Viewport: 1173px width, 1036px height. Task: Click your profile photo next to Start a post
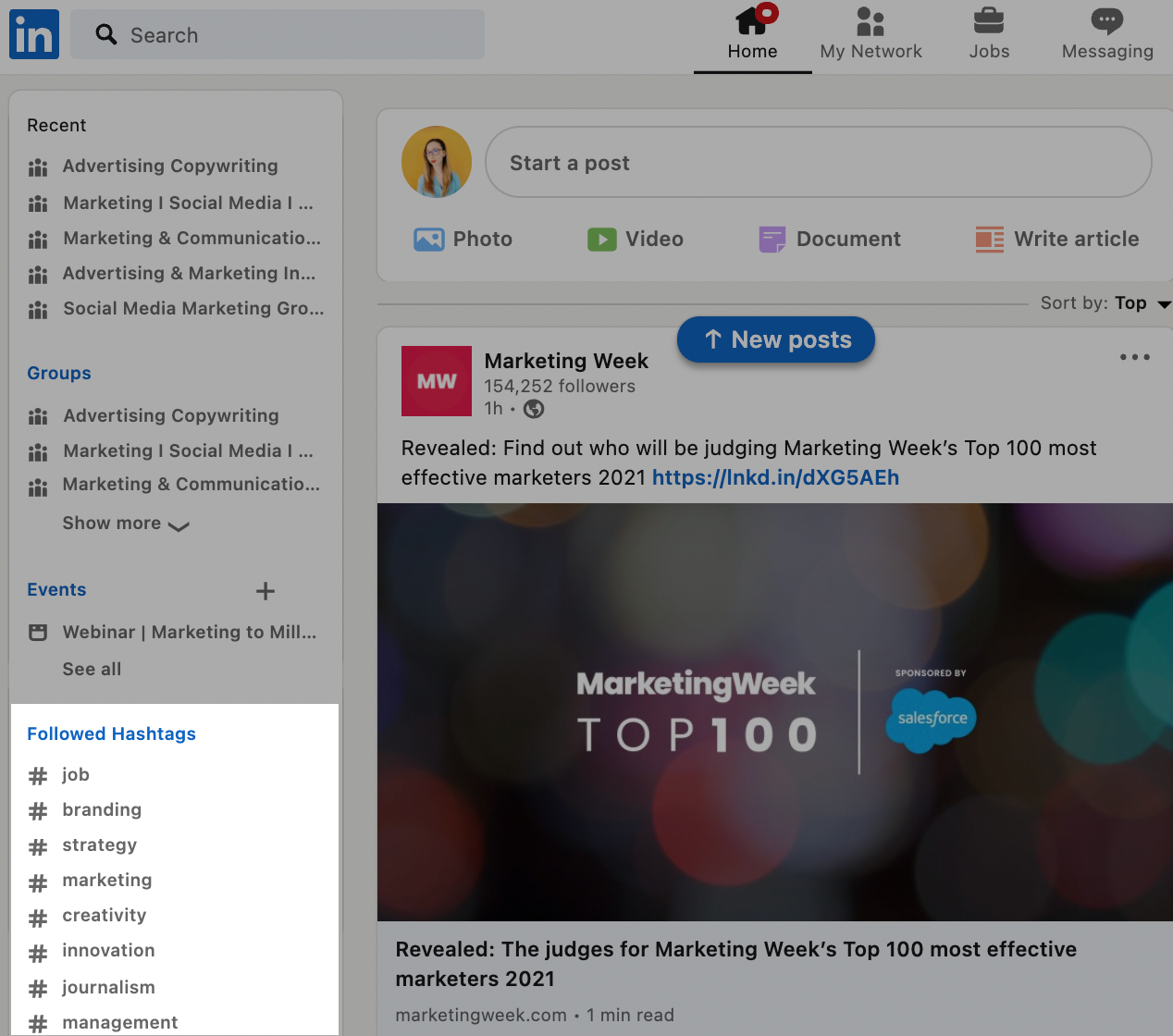[x=437, y=162]
